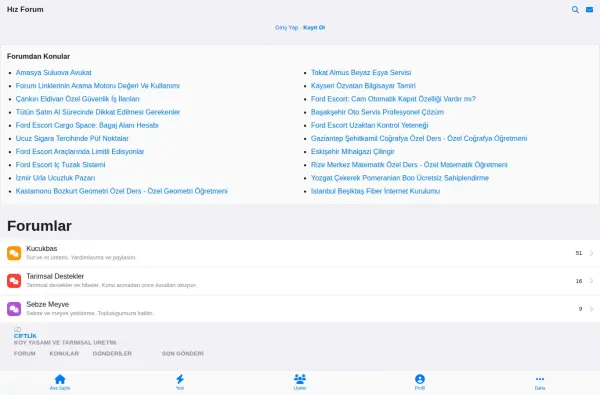Open Kastamonu Bozkurt Geometri Özel Ders topic
The height and width of the screenshot is (395, 600).
coord(122,191)
